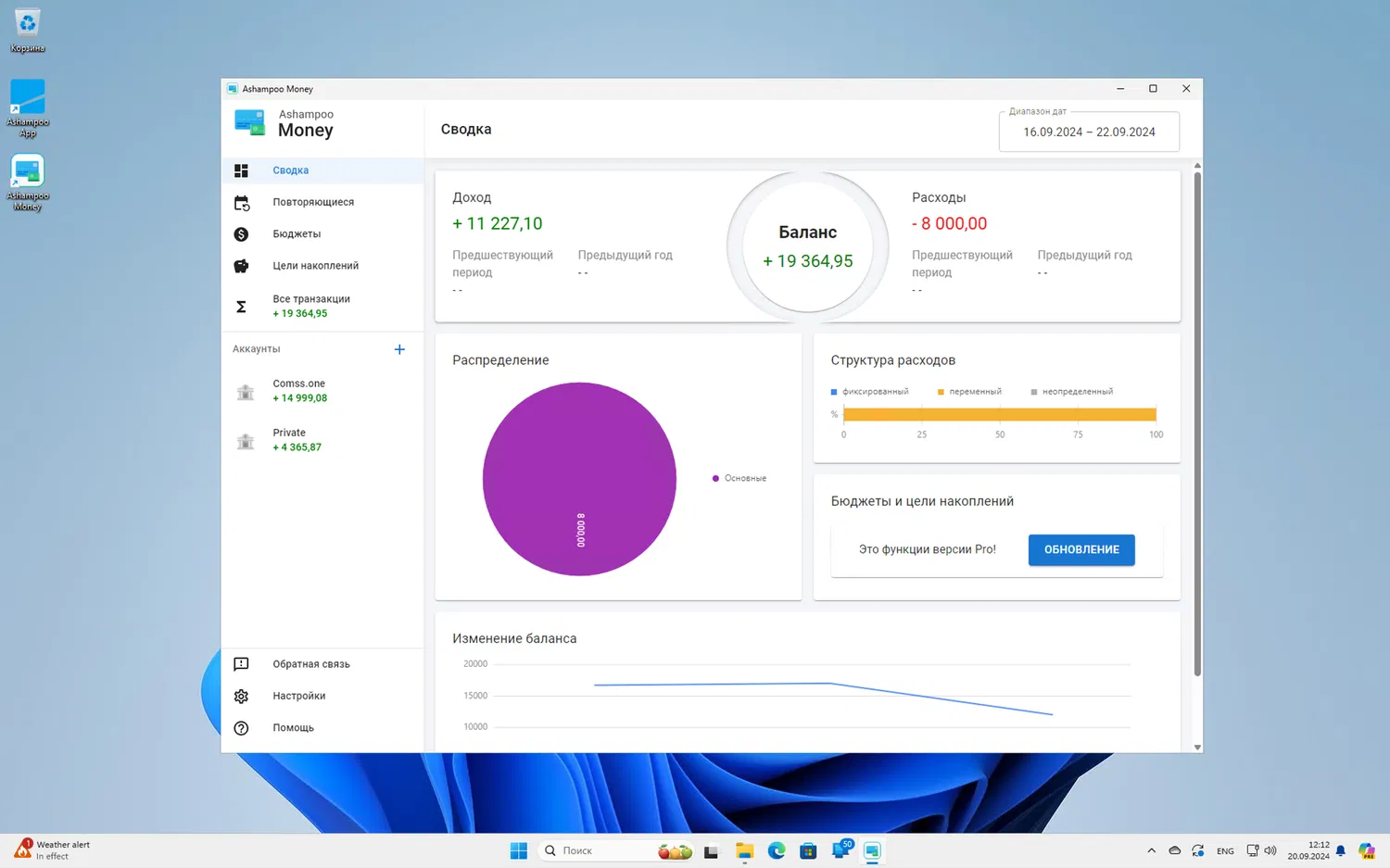This screenshot has height=868, width=1390.
Task: Click the Предыдущий год label under Доход
Action: click(x=625, y=255)
